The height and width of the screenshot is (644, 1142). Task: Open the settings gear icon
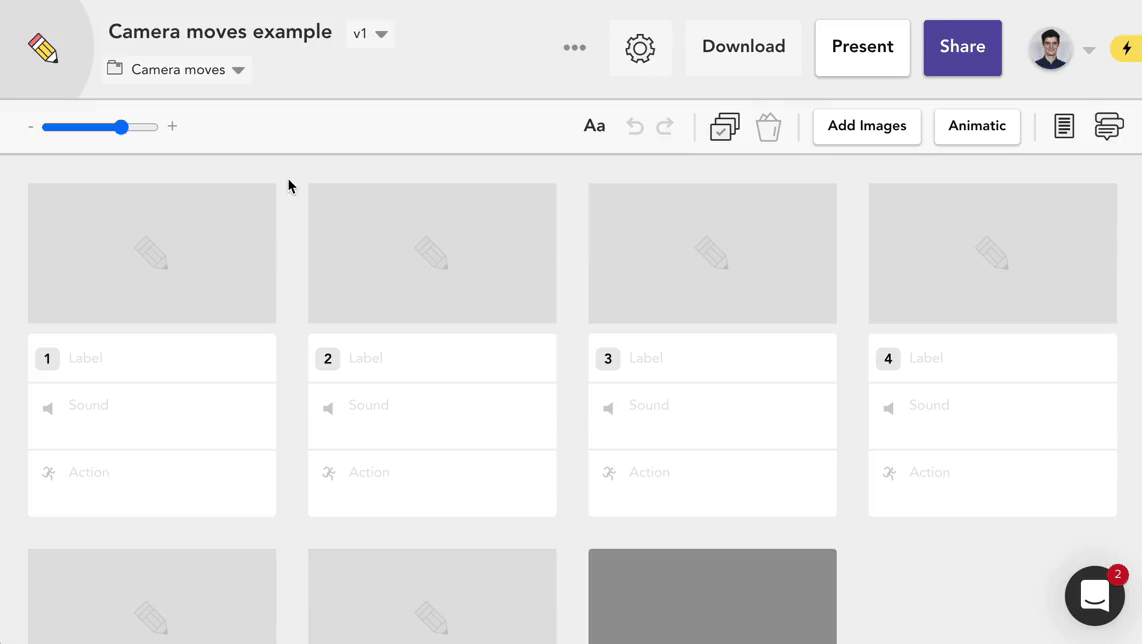(640, 48)
